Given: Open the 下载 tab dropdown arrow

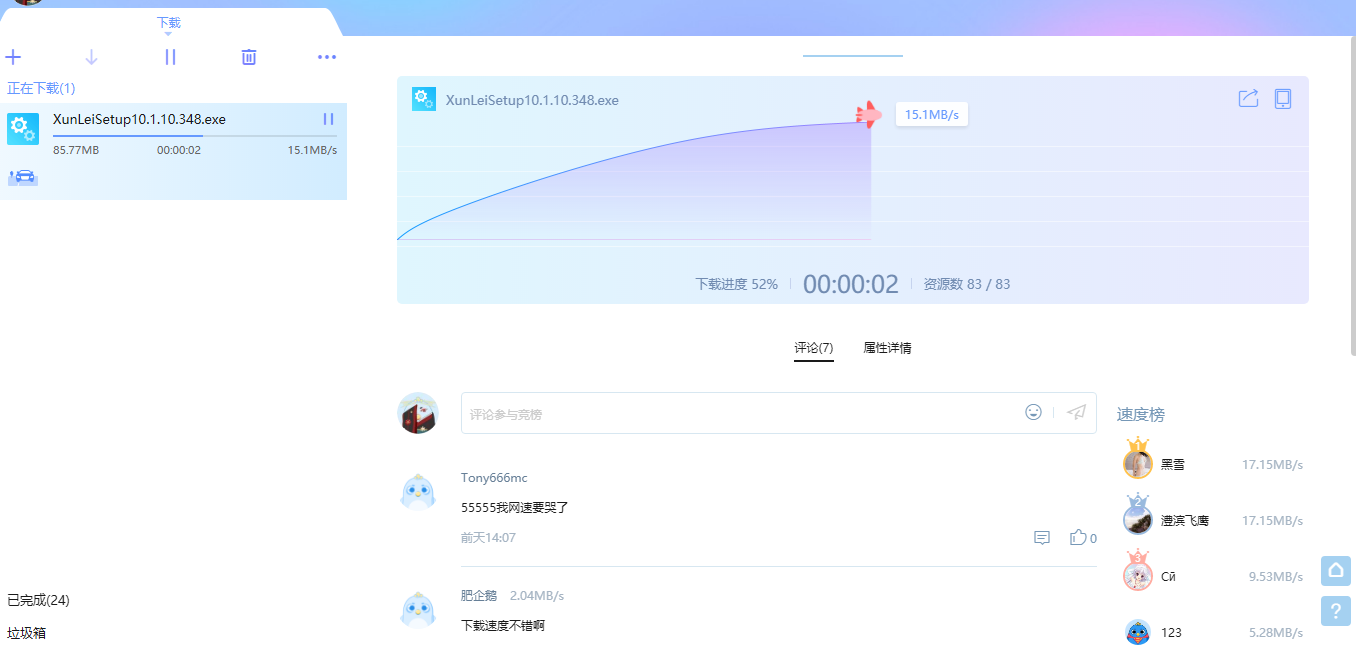Looking at the screenshot, I should pos(168,34).
